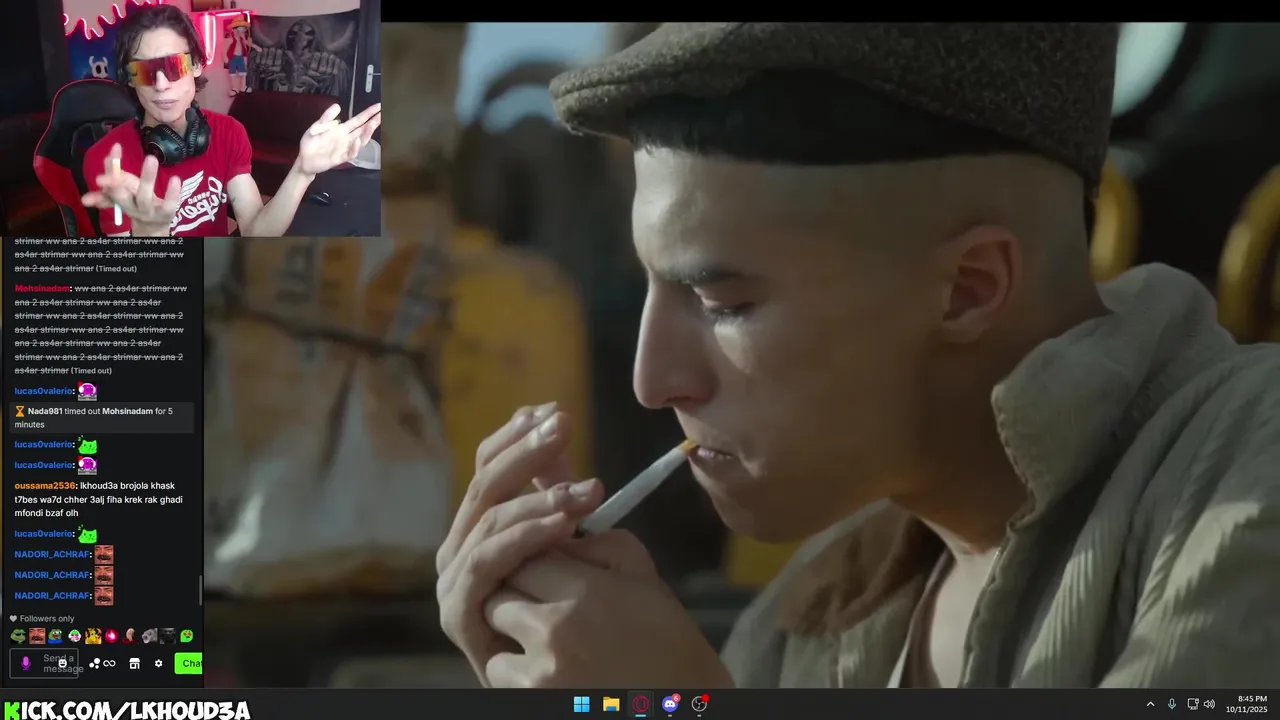
Task: Click the Followers only heart indicator
Action: pyautogui.click(x=14, y=618)
